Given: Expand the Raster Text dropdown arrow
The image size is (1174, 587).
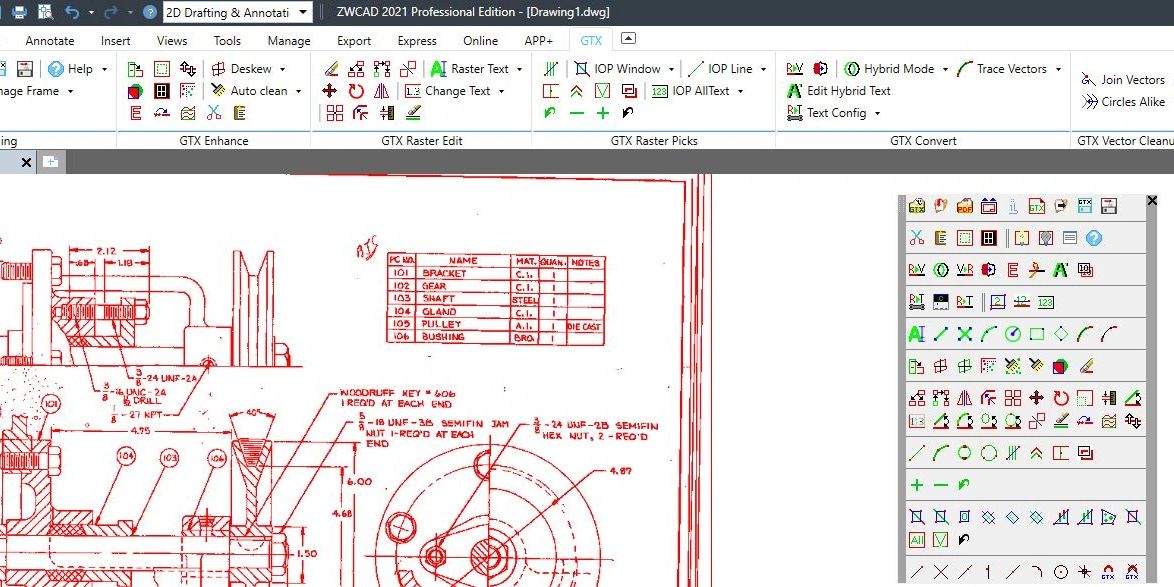Looking at the screenshot, I should click(520, 70).
